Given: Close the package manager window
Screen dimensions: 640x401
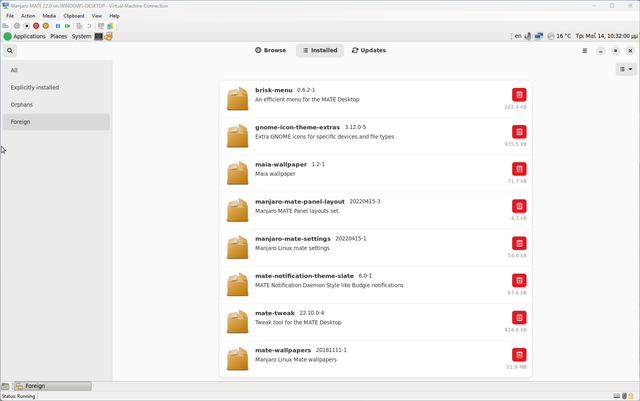Looking at the screenshot, I should (630, 51).
